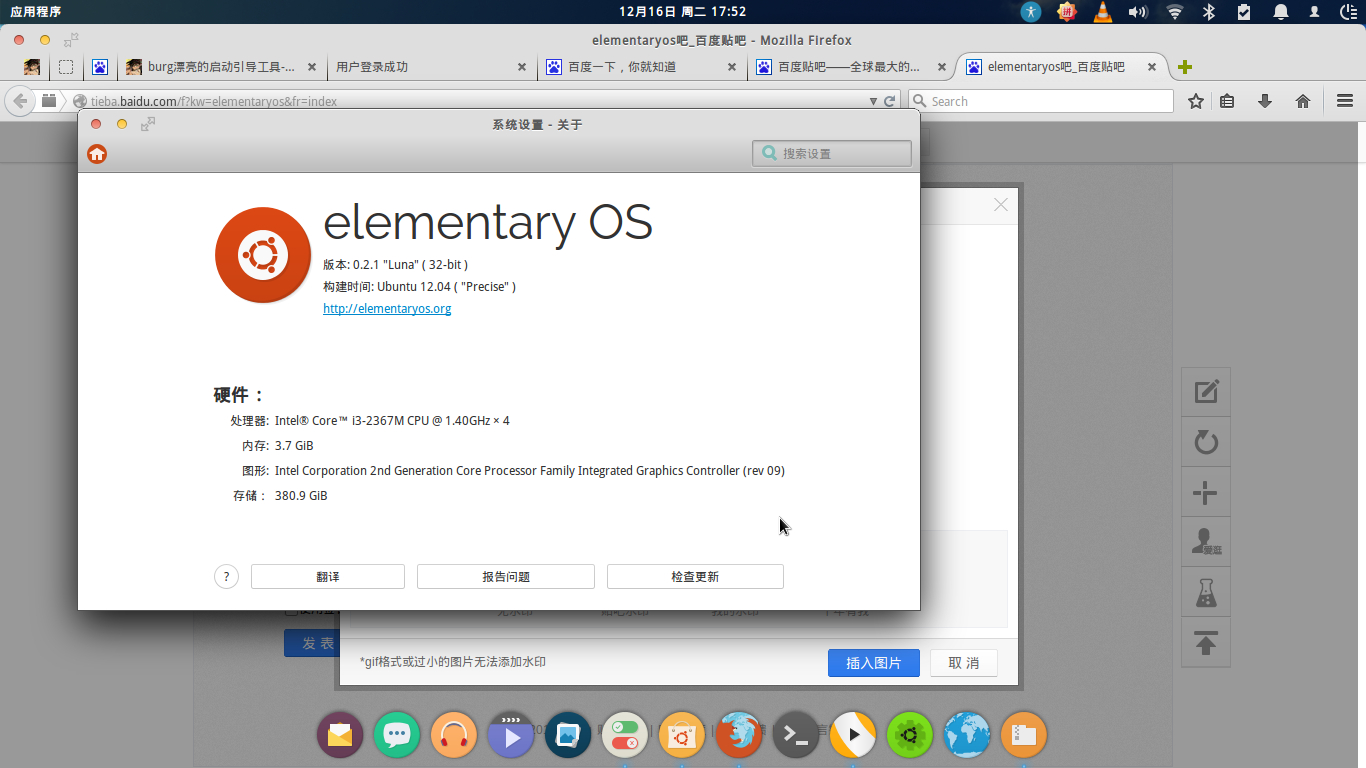Image resolution: width=1366 pixels, height=768 pixels.
Task: Open a new Firefox tab with plus
Action: [x=1185, y=67]
